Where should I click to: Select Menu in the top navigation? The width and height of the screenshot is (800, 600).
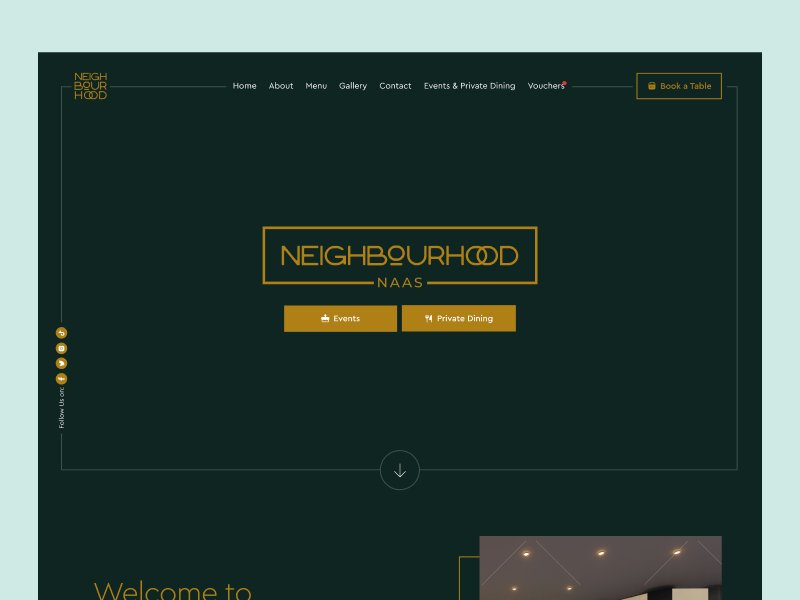(316, 86)
